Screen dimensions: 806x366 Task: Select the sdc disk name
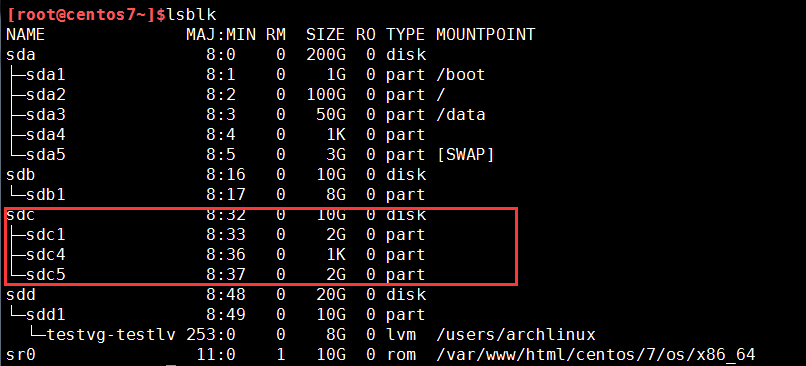21,215
